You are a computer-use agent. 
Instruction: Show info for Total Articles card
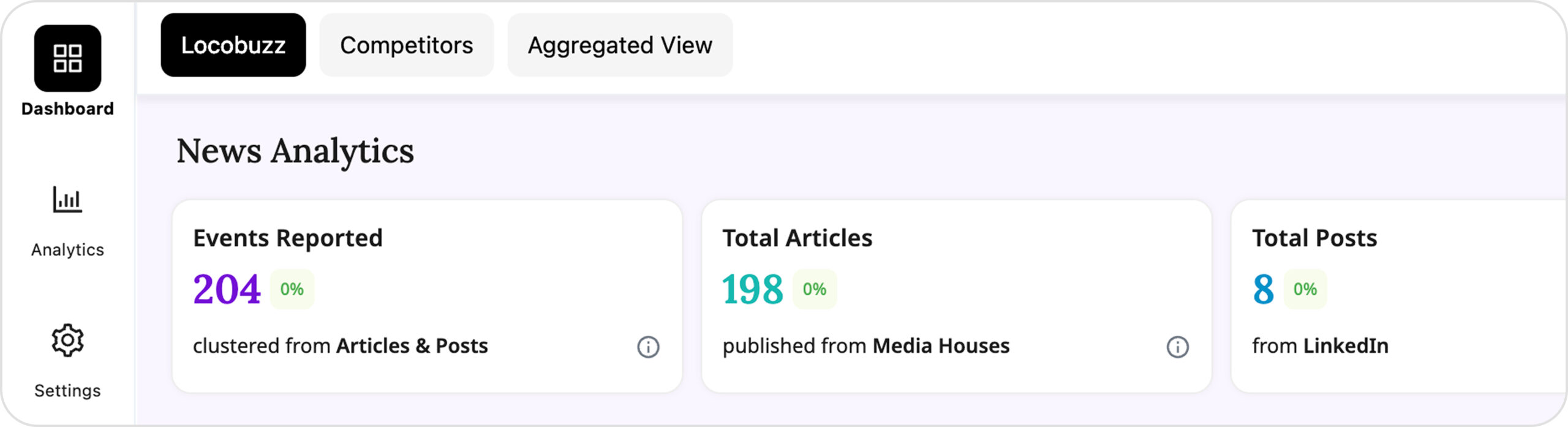(1177, 347)
